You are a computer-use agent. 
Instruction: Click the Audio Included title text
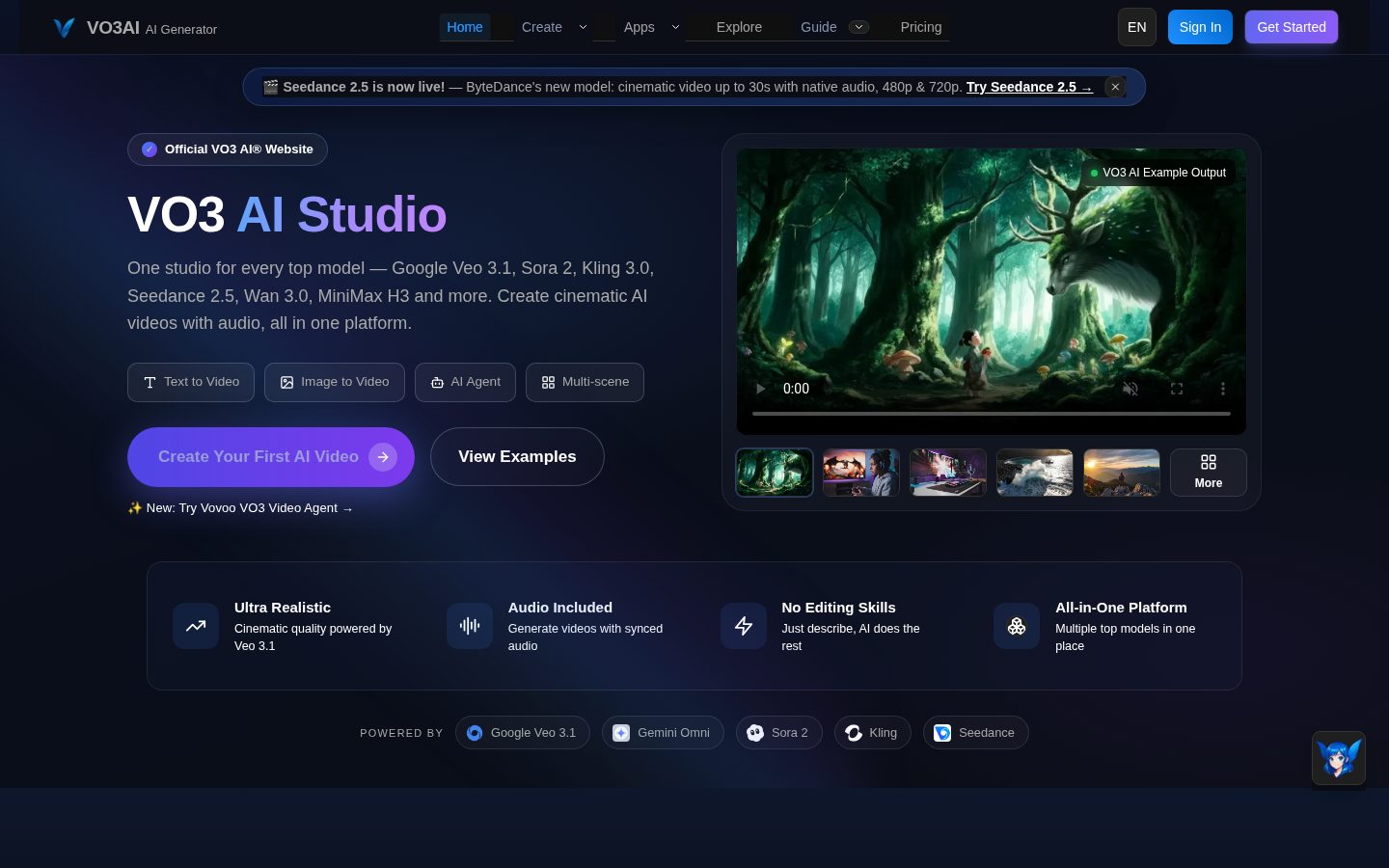tap(560, 608)
